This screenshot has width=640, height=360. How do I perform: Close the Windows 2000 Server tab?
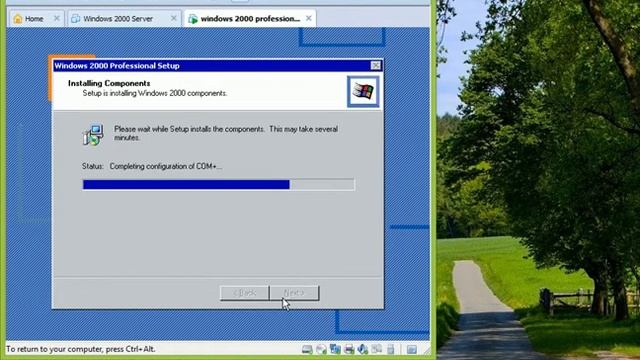click(x=173, y=18)
